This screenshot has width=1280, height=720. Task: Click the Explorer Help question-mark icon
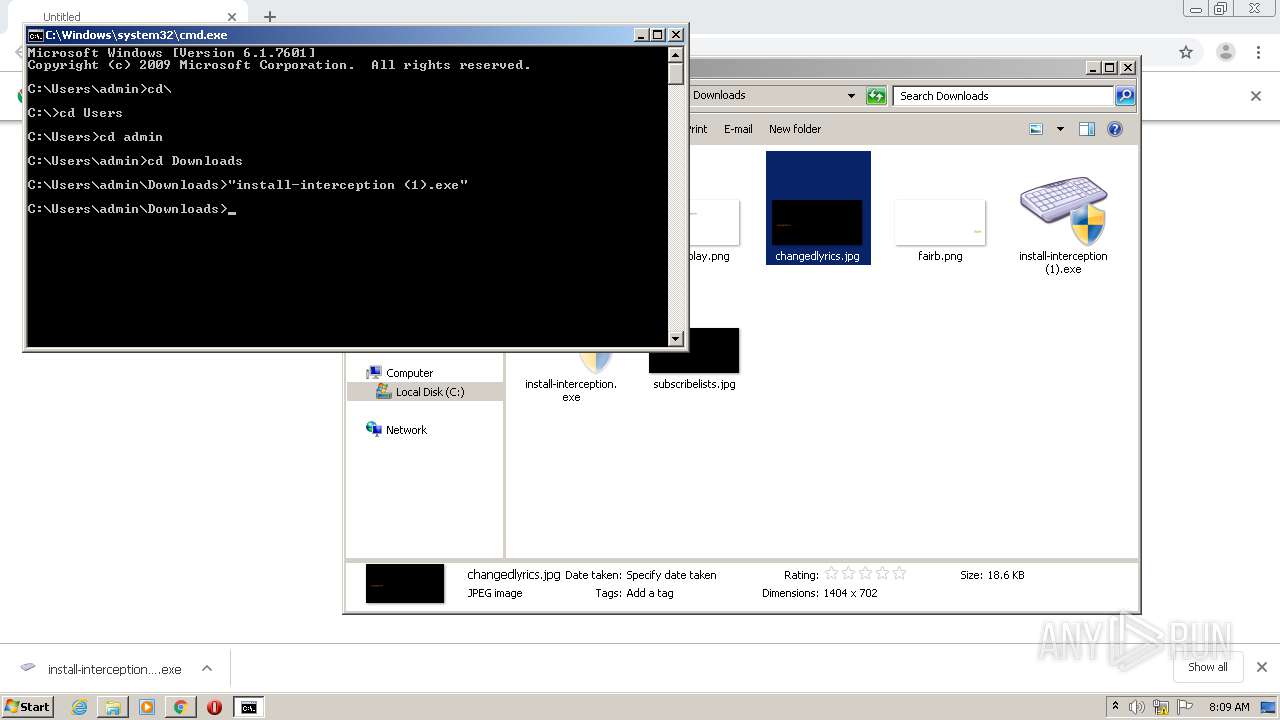tap(1115, 129)
